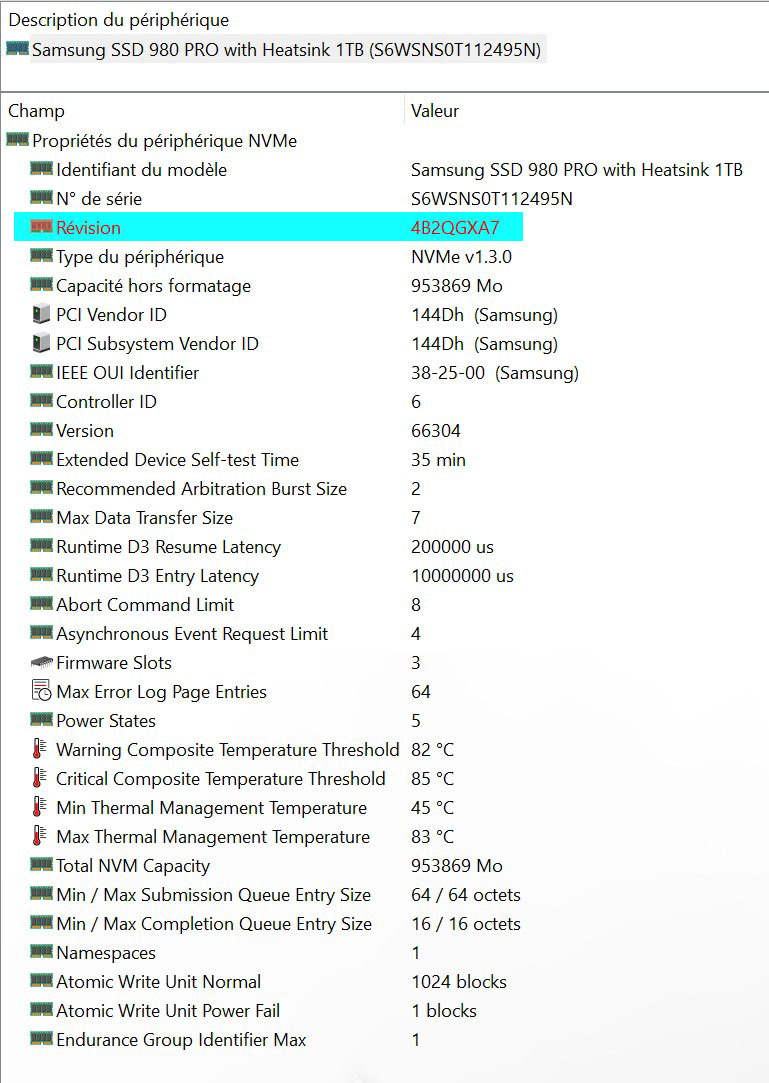Viewport: 769px width, 1083px height.
Task: Select Propriétés du périphérique NVMe row
Action: coord(164,141)
